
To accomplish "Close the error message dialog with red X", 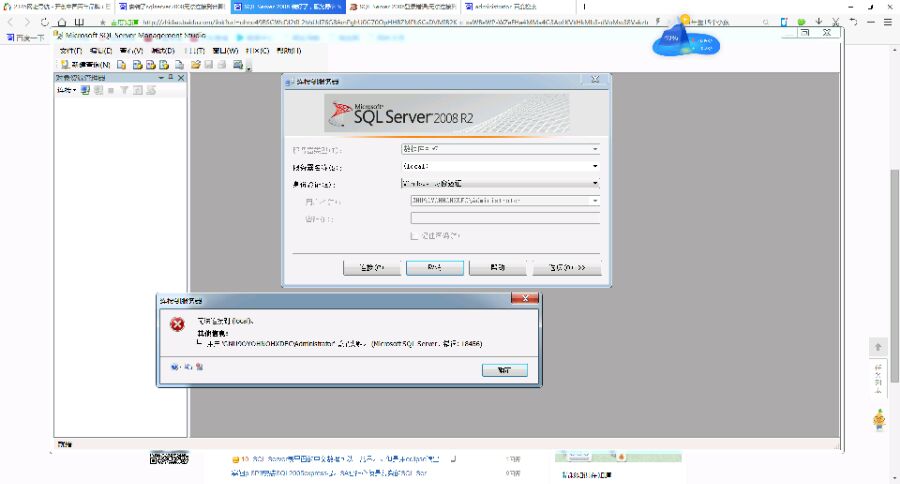I will click(525, 298).
